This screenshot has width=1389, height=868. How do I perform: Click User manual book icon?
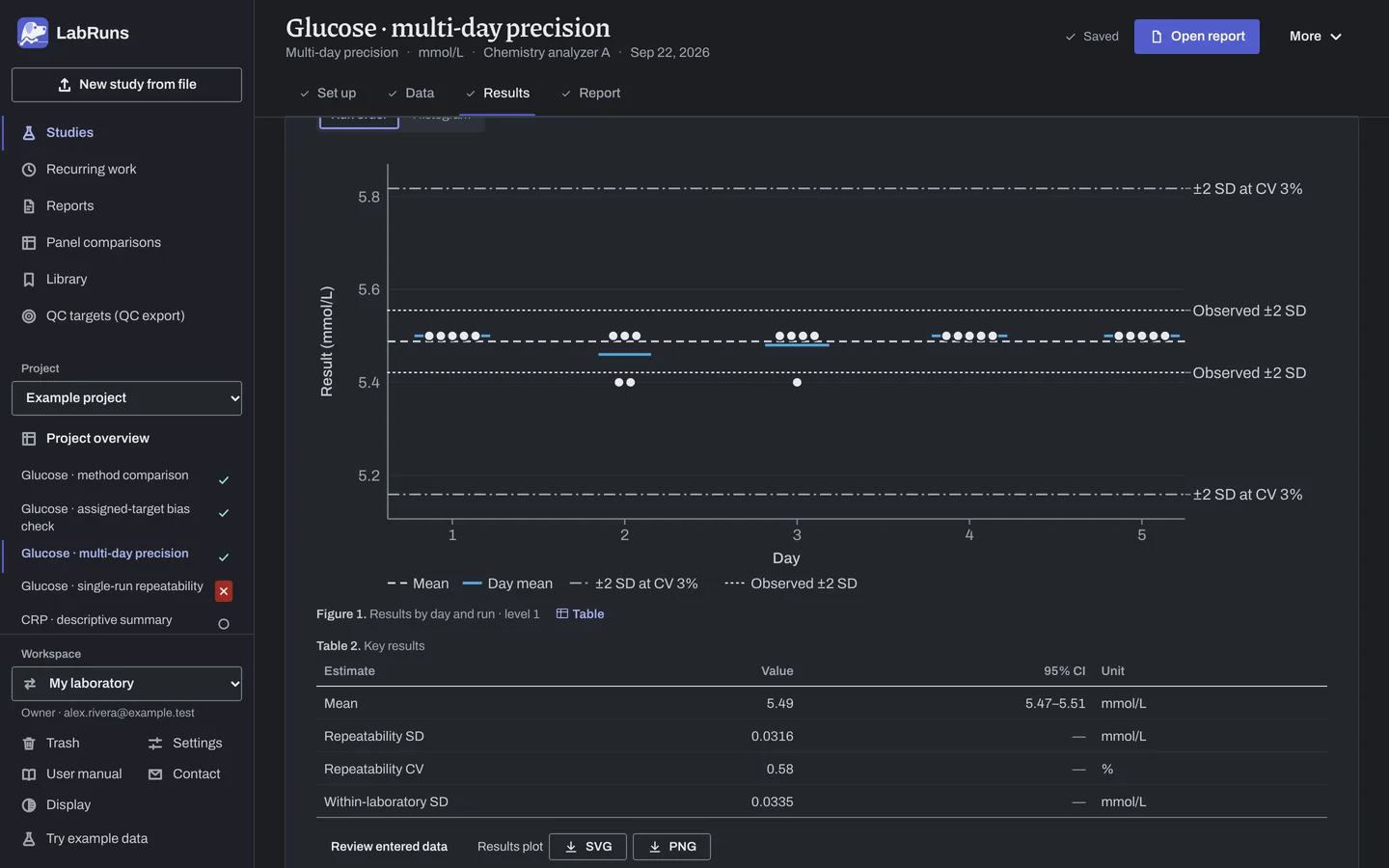pyautogui.click(x=29, y=773)
